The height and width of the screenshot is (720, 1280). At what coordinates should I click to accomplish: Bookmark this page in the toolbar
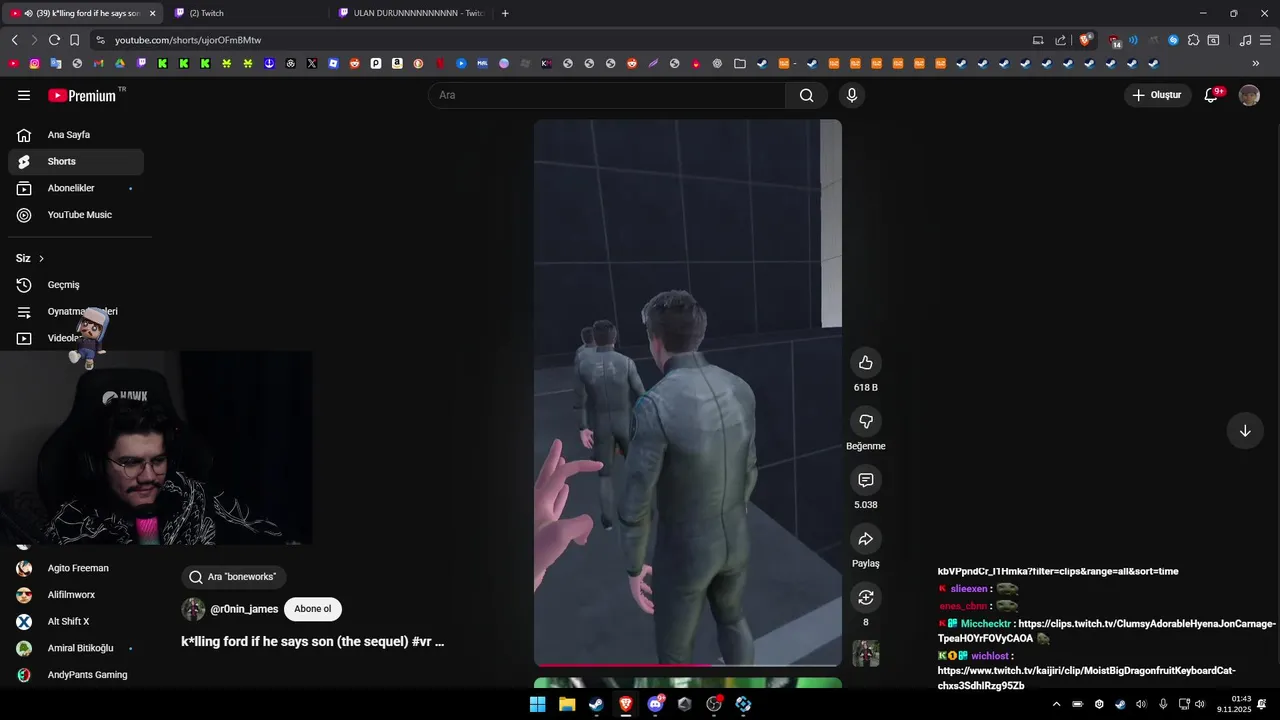click(x=75, y=40)
